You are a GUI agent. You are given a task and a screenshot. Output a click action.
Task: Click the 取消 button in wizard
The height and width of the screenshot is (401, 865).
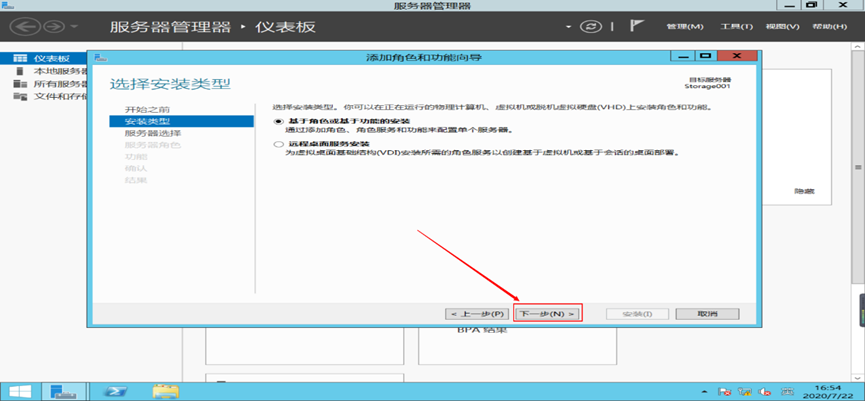click(x=707, y=314)
